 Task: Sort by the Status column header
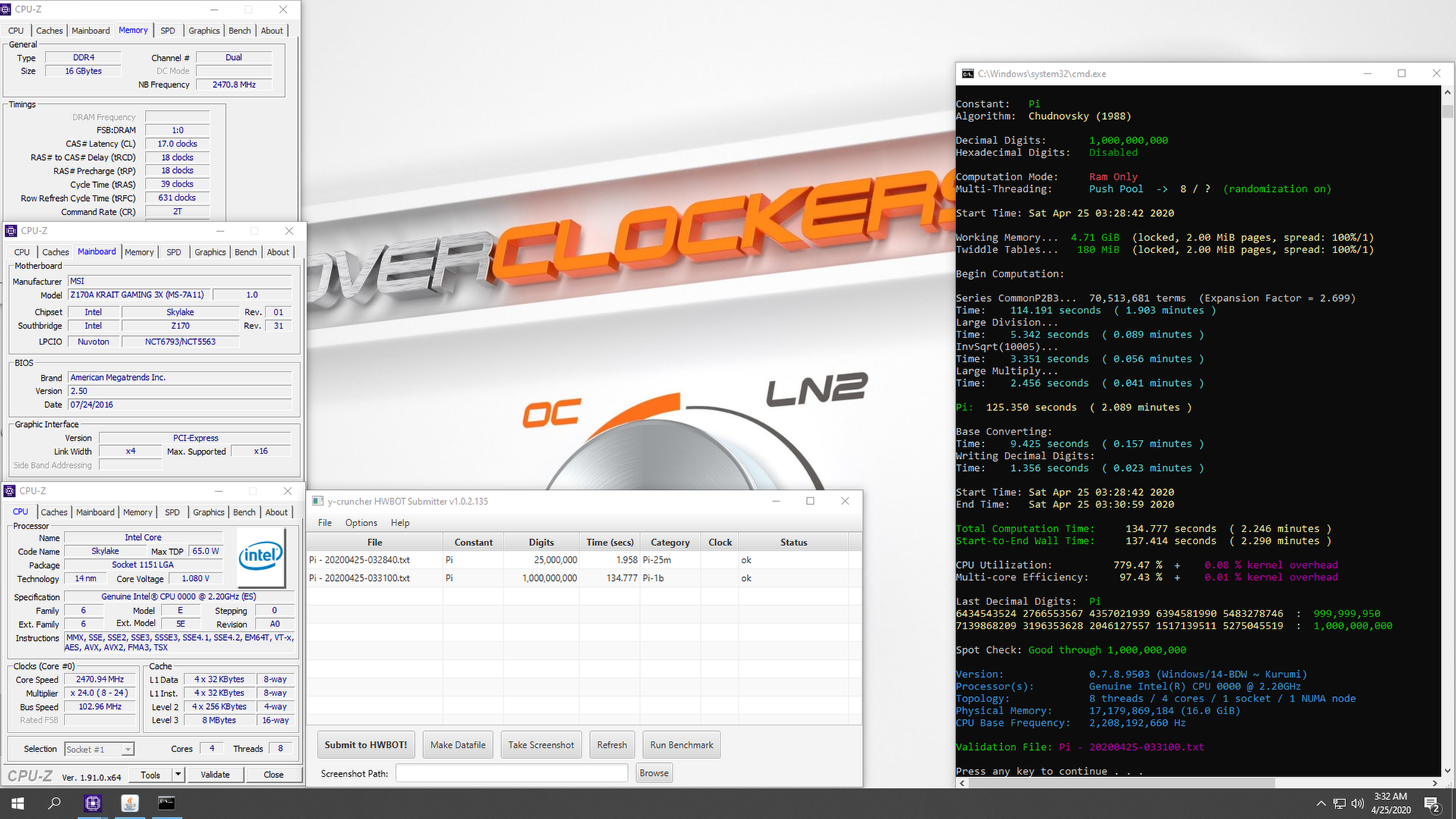pos(793,542)
